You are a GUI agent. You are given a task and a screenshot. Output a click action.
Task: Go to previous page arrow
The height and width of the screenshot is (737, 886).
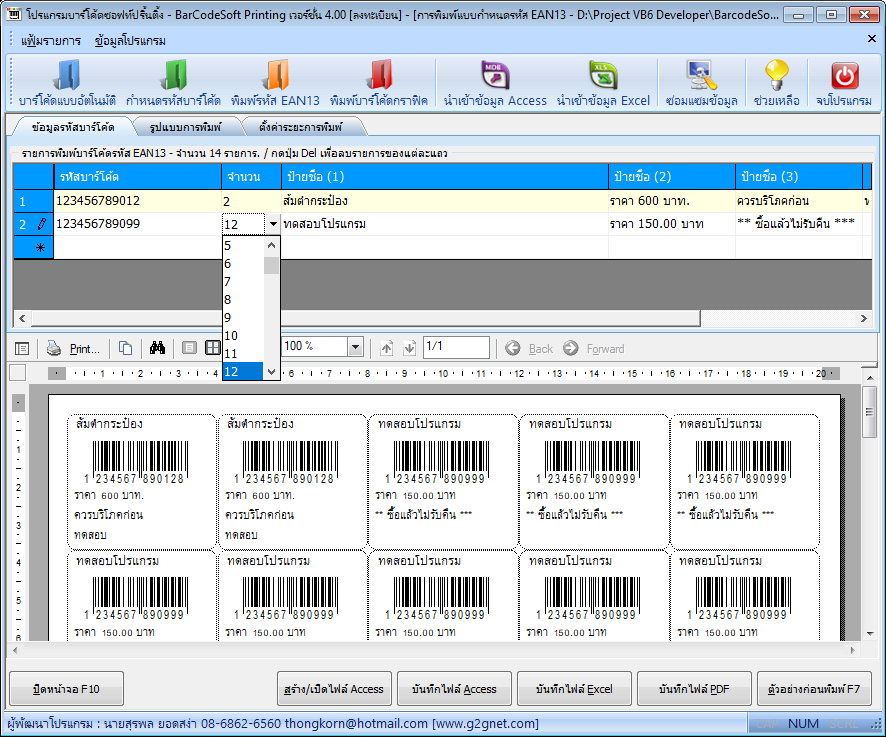tap(386, 348)
